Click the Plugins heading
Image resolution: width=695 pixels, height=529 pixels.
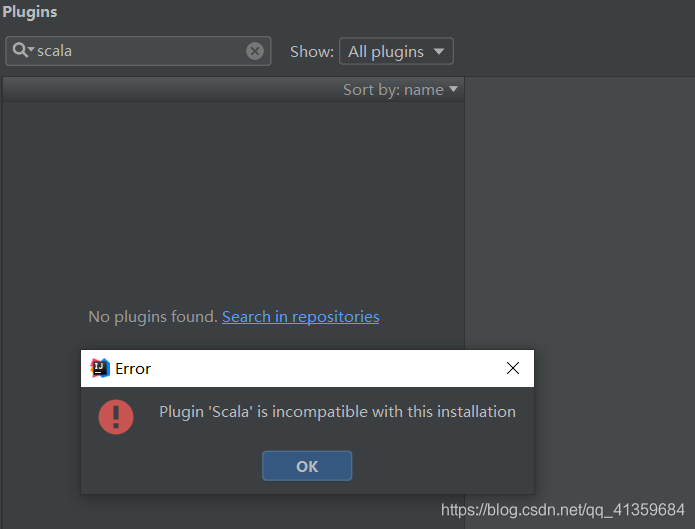30,12
